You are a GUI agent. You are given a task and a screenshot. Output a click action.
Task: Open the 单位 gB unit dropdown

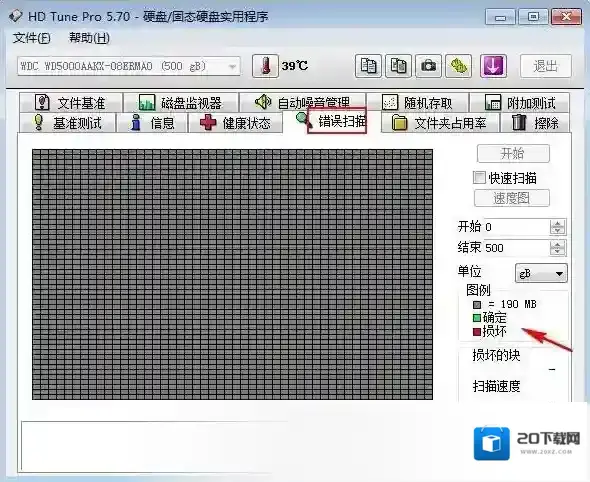click(541, 273)
